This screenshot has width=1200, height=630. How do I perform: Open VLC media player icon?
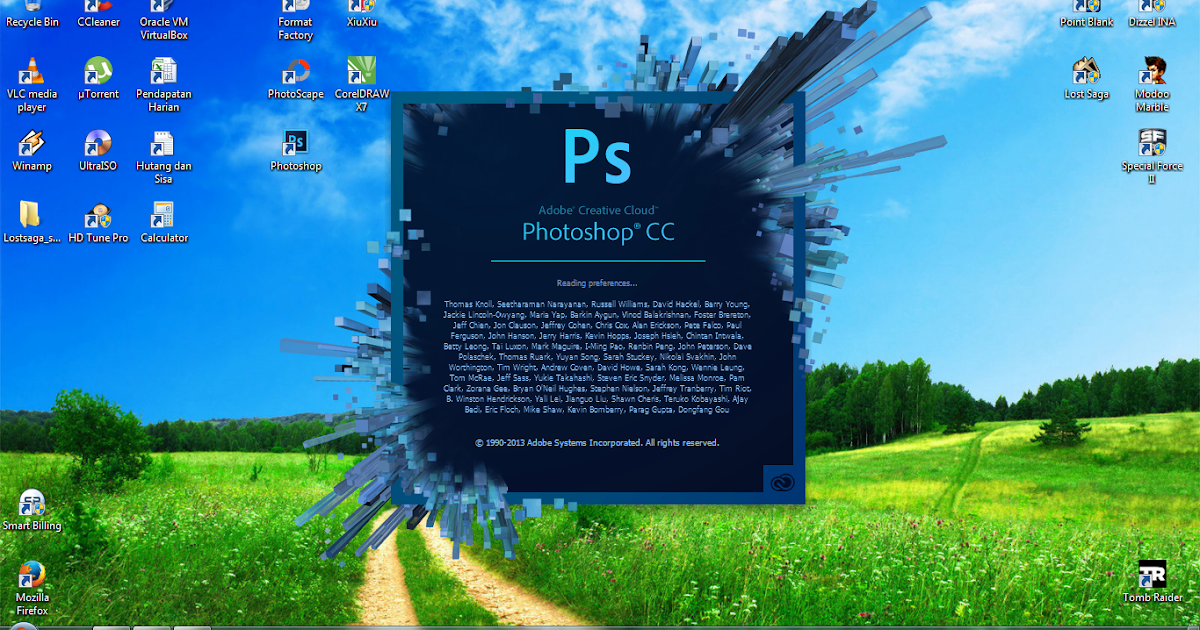(32, 85)
